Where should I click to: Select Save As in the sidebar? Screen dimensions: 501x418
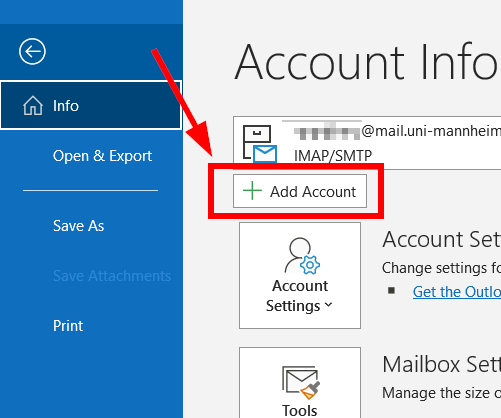tap(79, 226)
